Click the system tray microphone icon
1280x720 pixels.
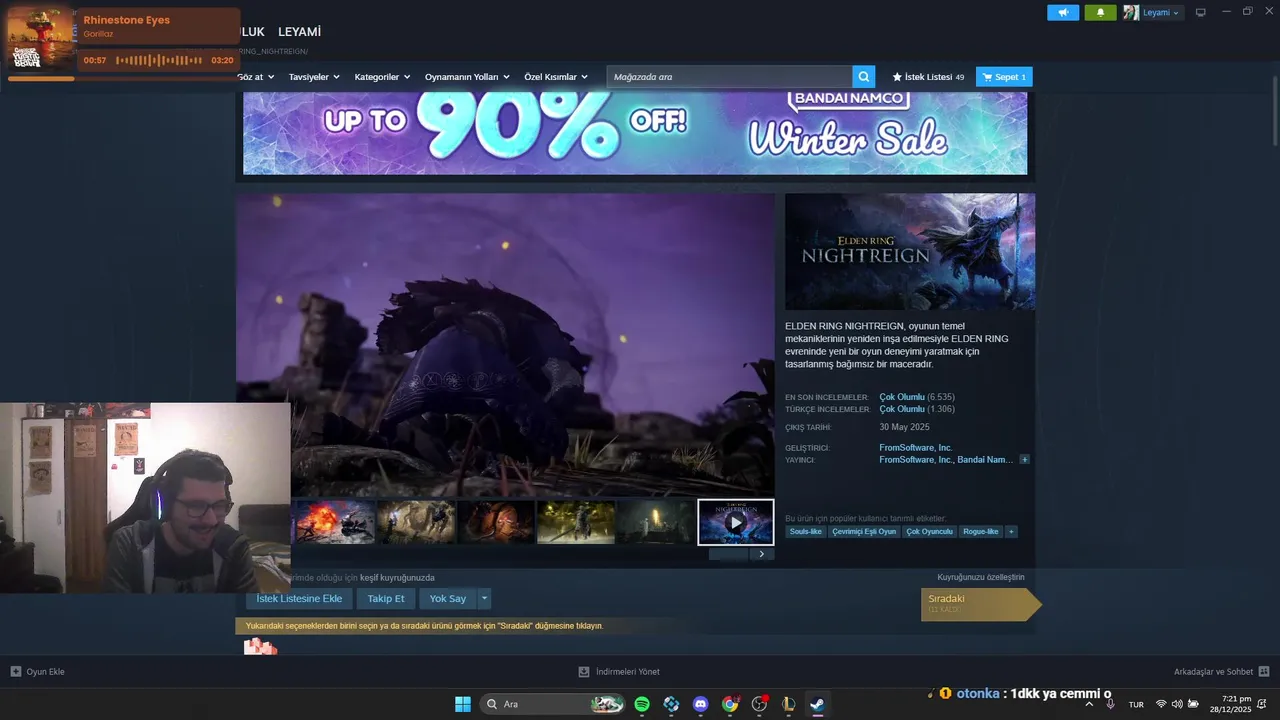(x=1110, y=704)
